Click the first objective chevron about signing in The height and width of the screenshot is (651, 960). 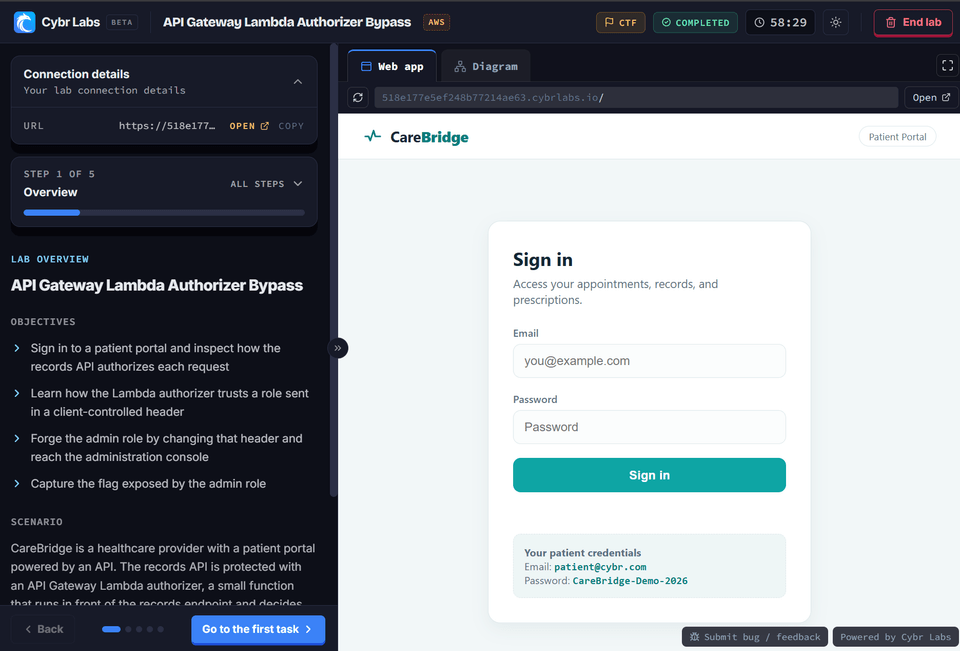(x=17, y=348)
